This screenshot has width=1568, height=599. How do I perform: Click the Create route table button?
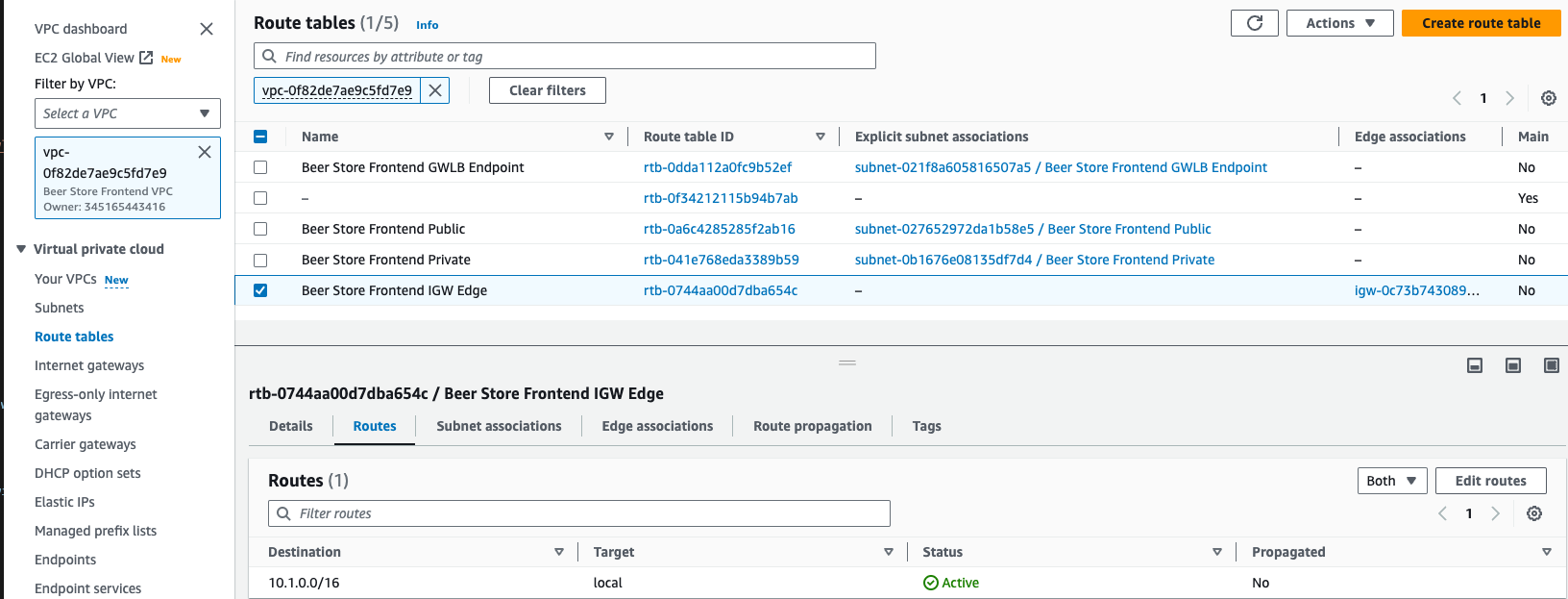pos(1481,23)
